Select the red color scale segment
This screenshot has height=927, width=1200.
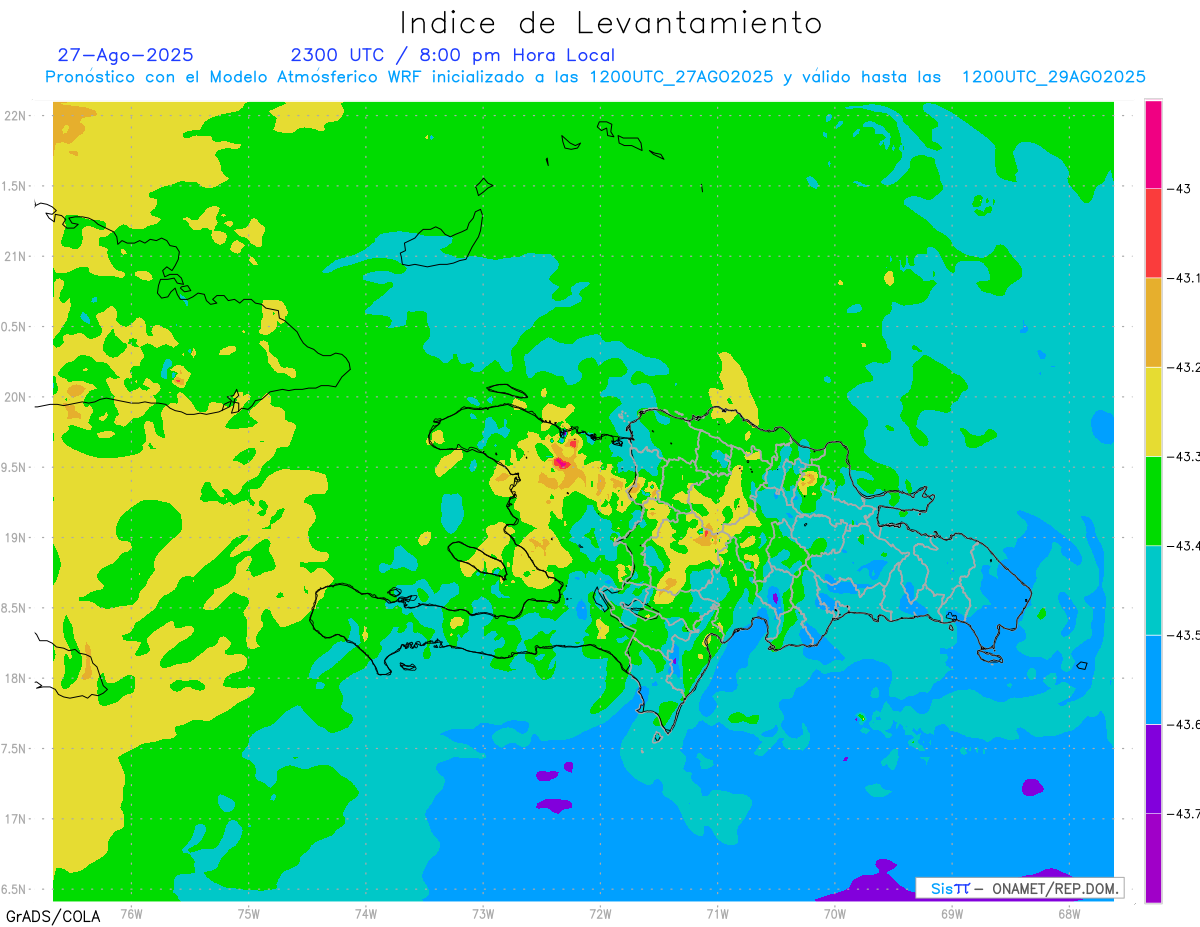point(1153,233)
